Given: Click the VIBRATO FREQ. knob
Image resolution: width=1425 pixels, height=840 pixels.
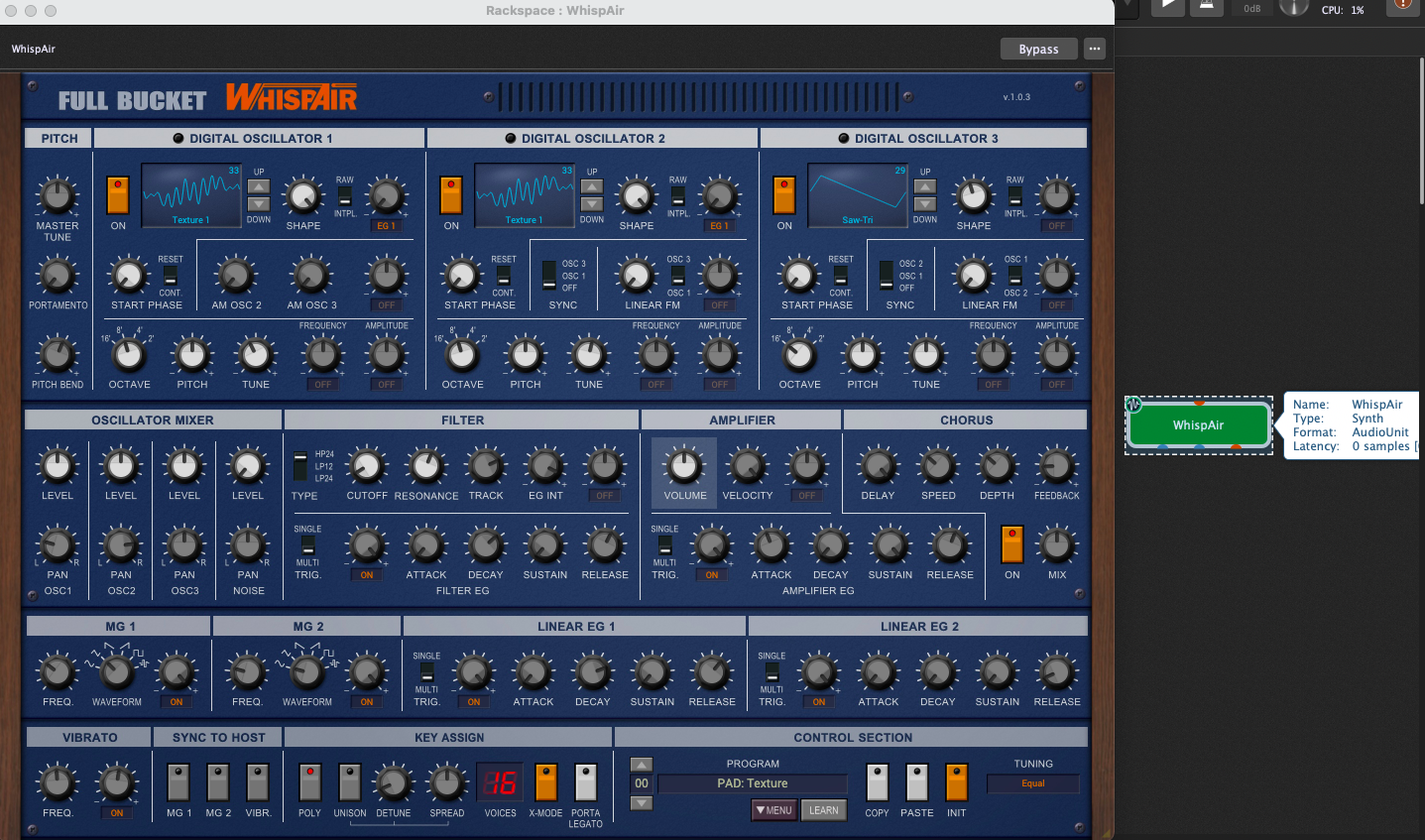Looking at the screenshot, I should pyautogui.click(x=58, y=783).
